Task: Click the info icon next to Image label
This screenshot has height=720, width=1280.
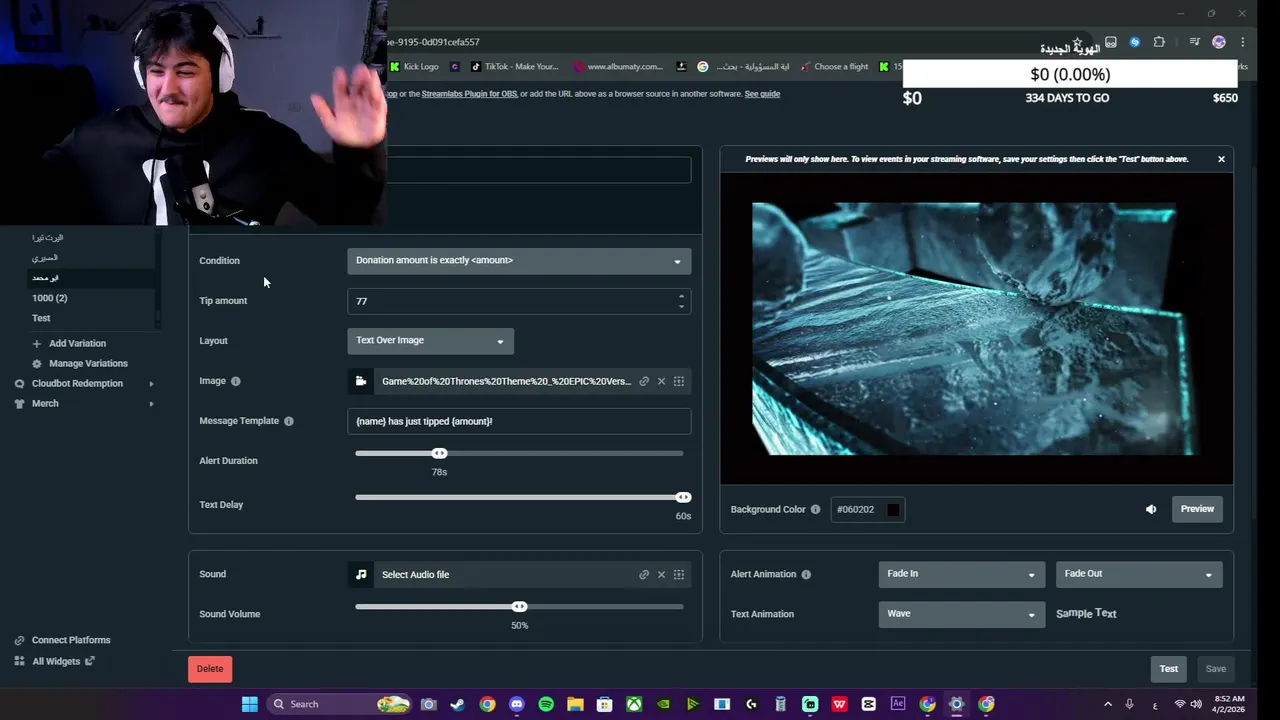Action: (x=236, y=381)
